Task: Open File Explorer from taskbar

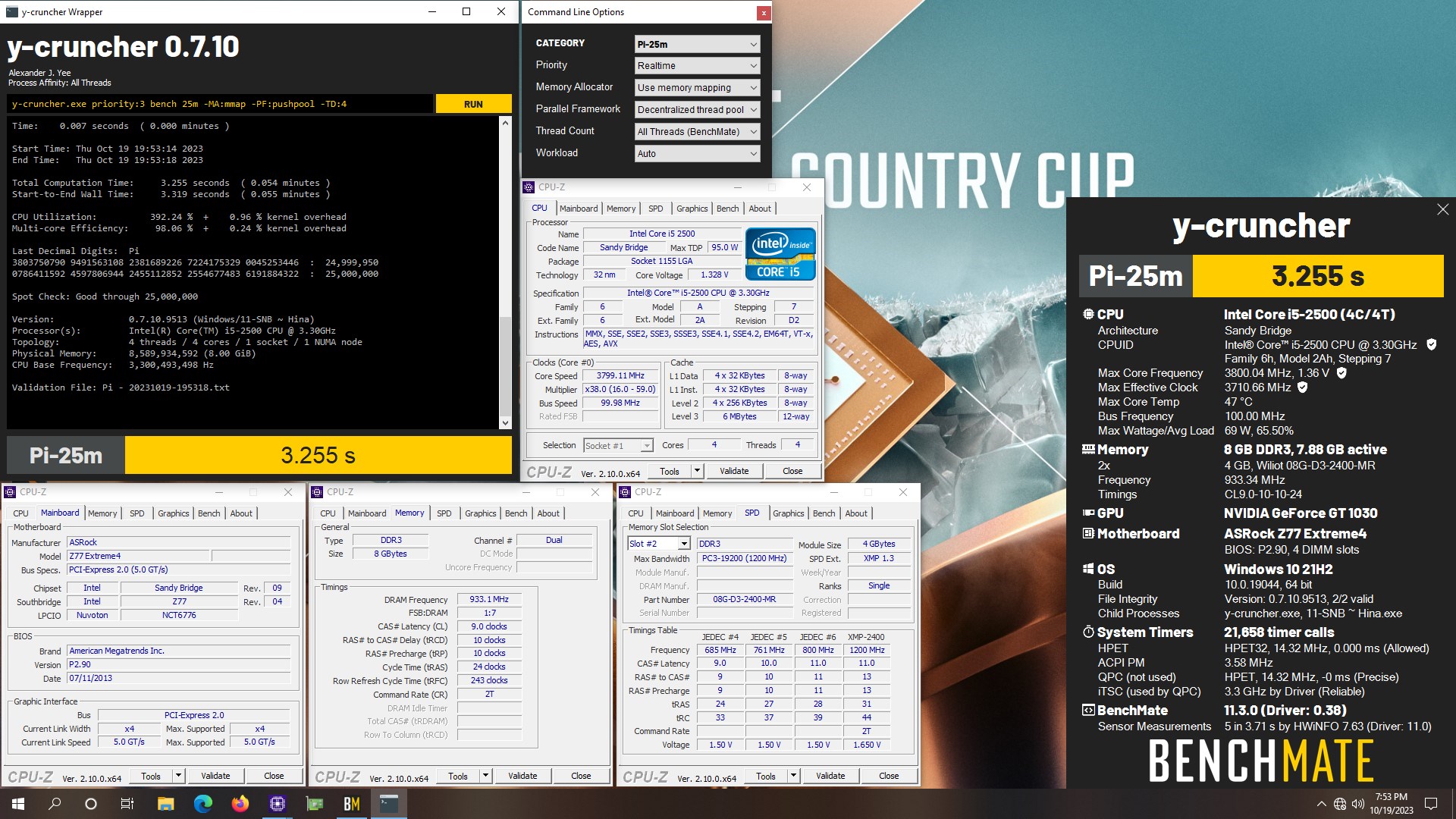Action: [x=165, y=804]
